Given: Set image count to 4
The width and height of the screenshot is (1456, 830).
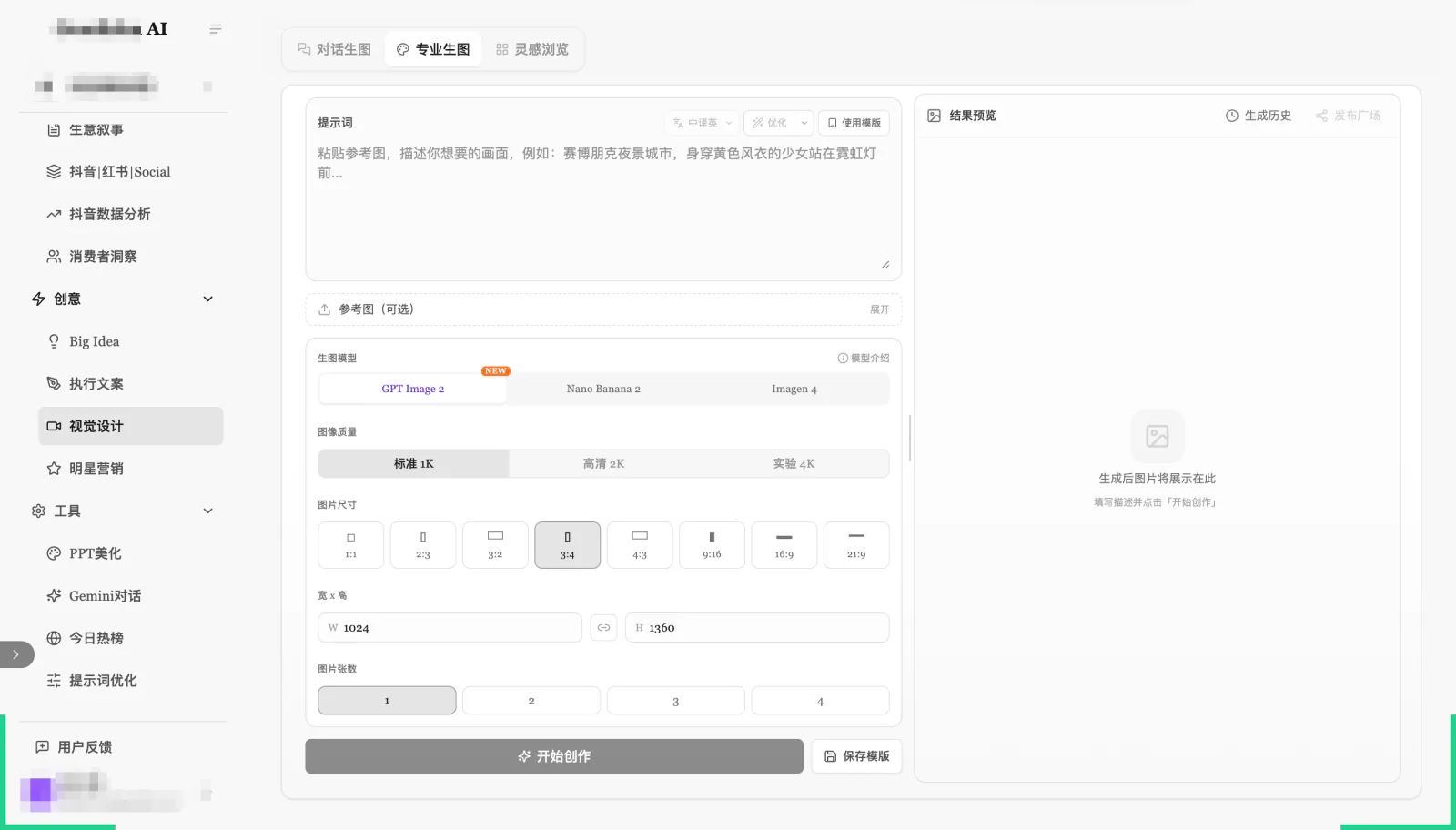Looking at the screenshot, I should (820, 701).
